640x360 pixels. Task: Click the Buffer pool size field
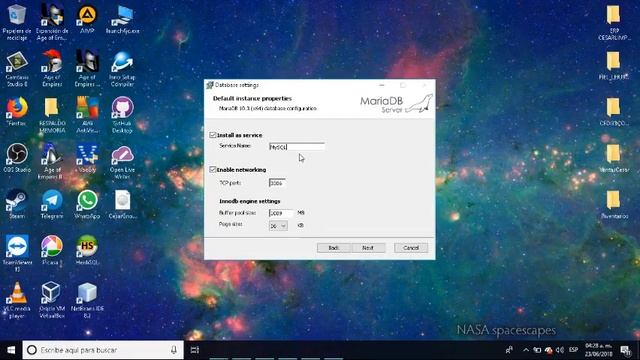(281, 213)
